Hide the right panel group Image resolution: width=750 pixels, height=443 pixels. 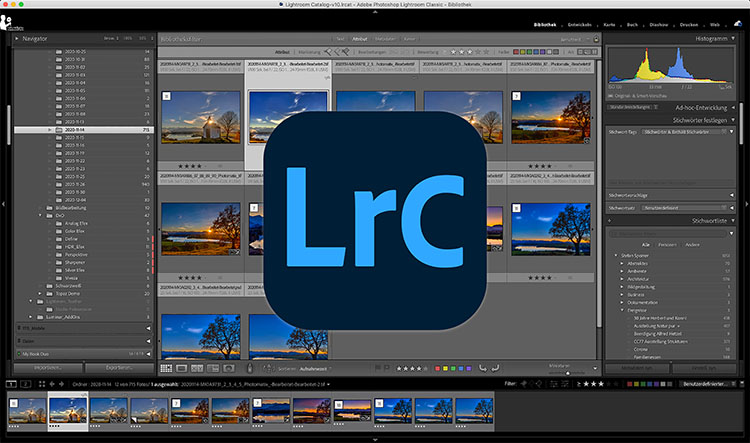[x=747, y=204]
